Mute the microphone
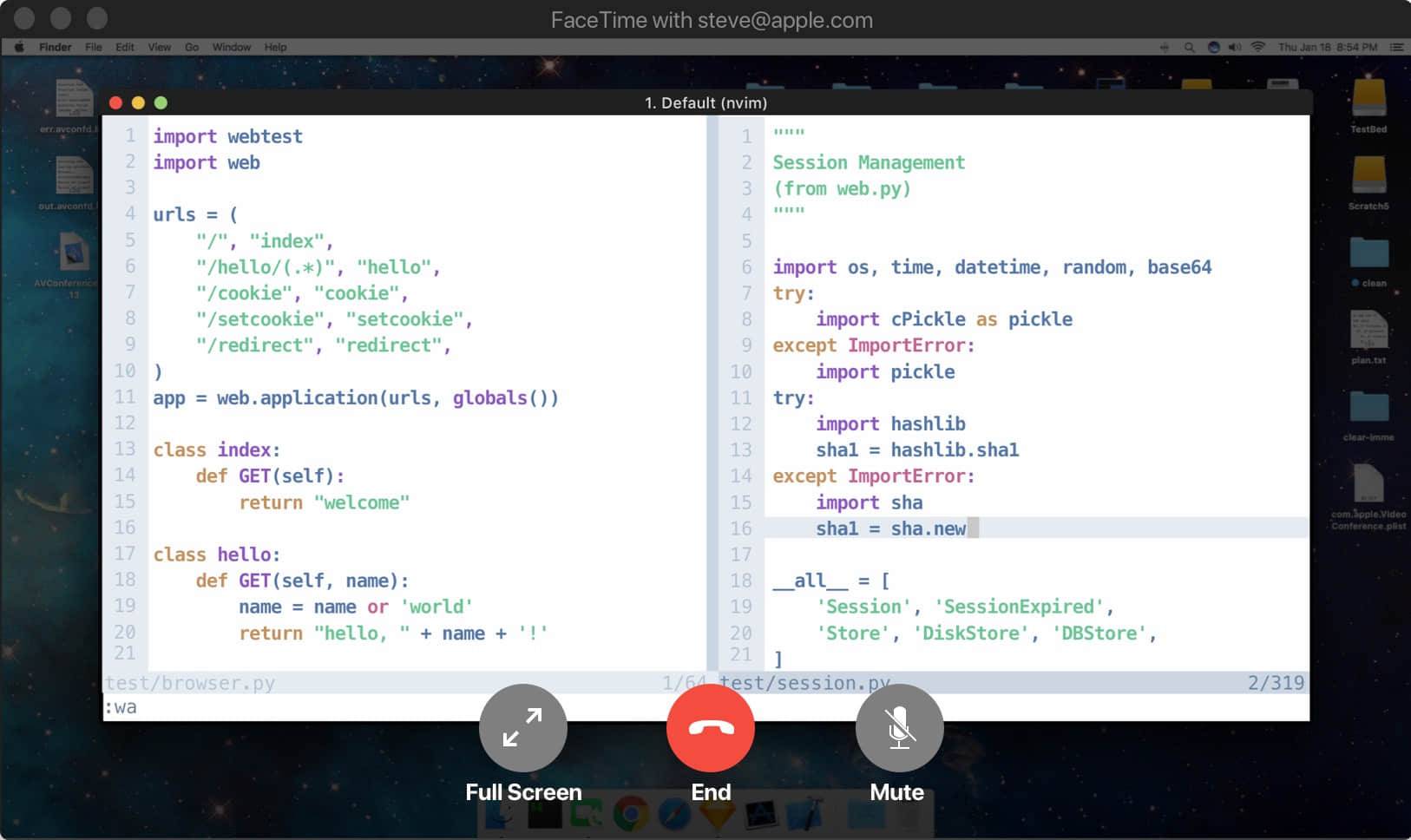This screenshot has height=840, width=1411. point(899,728)
